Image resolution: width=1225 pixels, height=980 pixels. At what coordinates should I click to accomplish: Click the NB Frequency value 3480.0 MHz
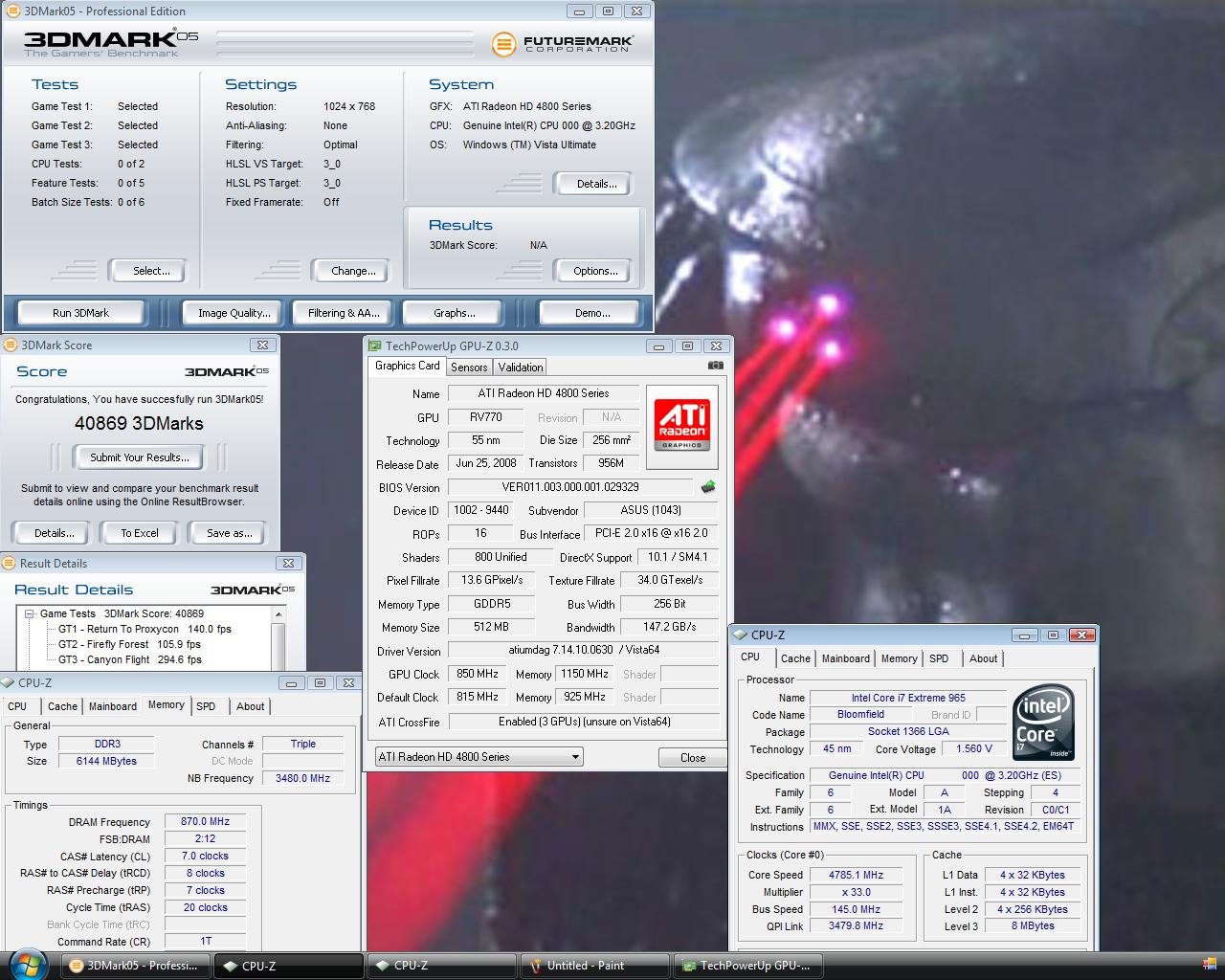point(302,778)
